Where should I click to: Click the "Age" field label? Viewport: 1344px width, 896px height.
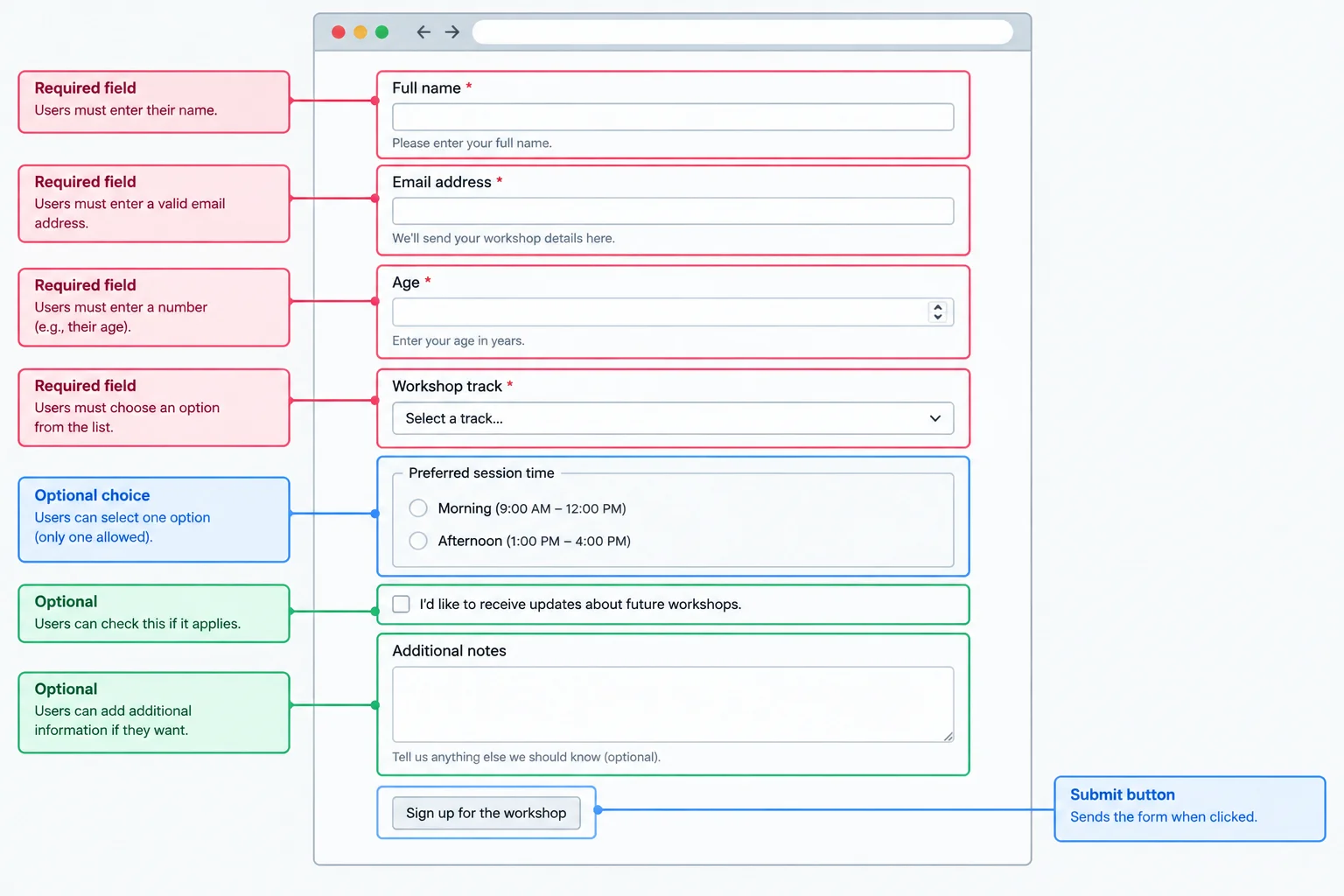[x=406, y=283]
